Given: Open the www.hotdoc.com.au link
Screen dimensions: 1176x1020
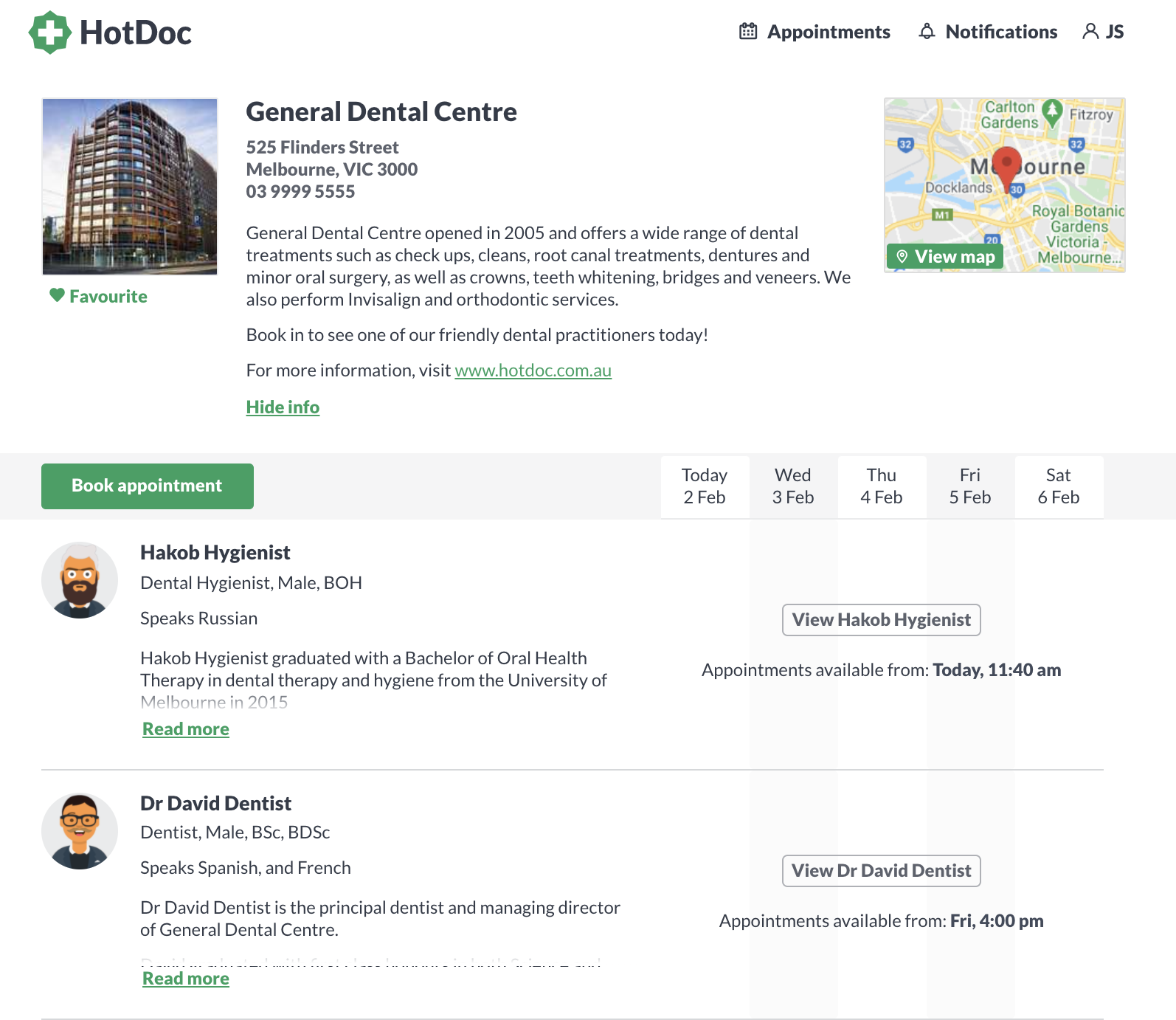Looking at the screenshot, I should click(533, 371).
